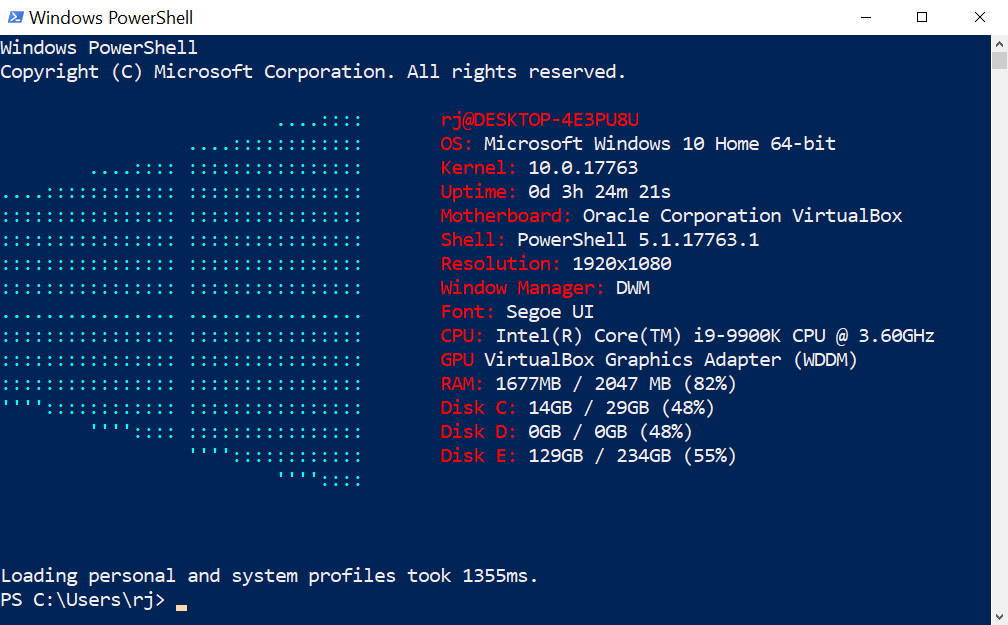1008x625 pixels.
Task: Click the profiles loading time message
Action: click(x=268, y=575)
